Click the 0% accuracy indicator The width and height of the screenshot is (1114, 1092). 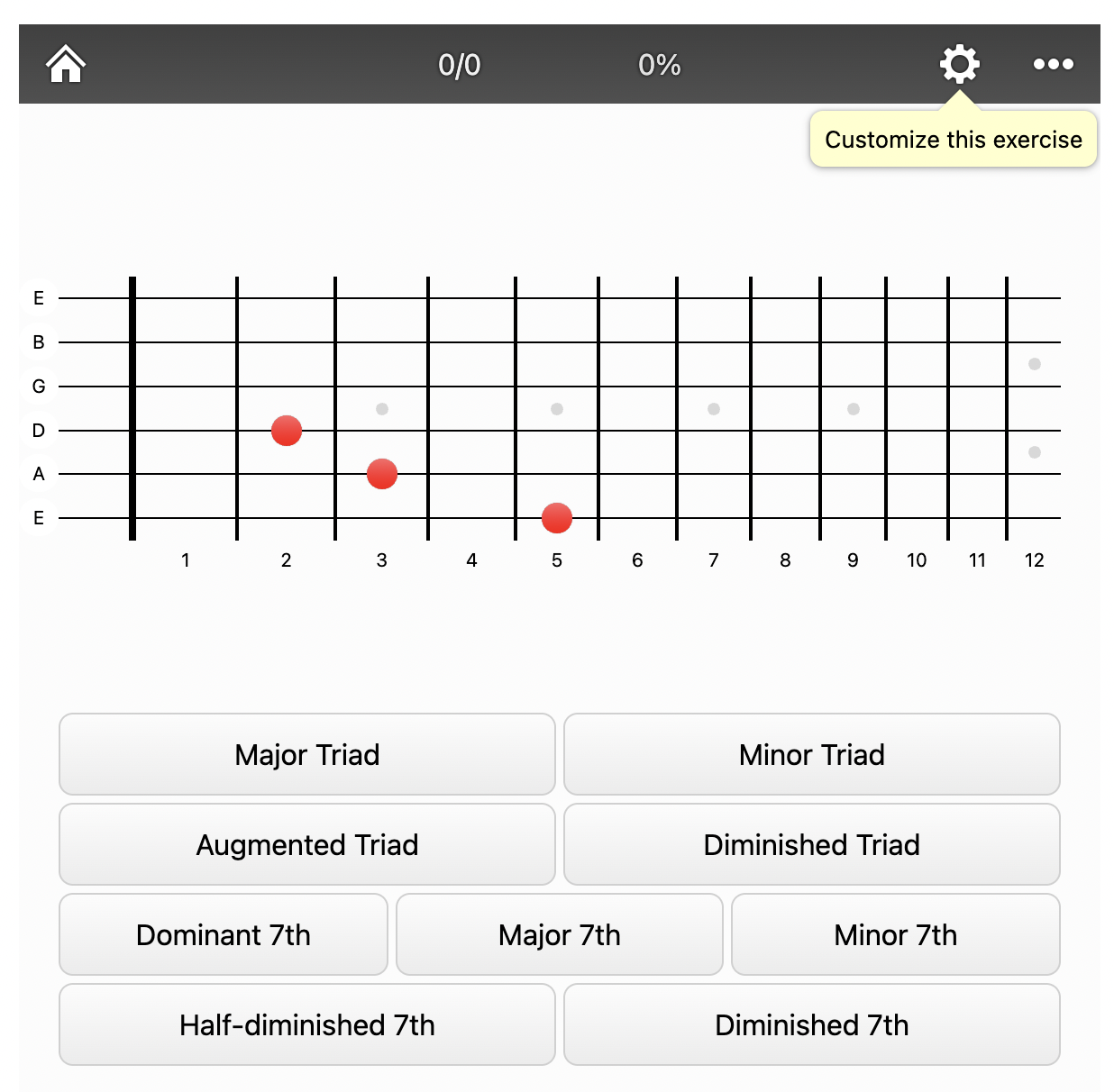tap(659, 65)
